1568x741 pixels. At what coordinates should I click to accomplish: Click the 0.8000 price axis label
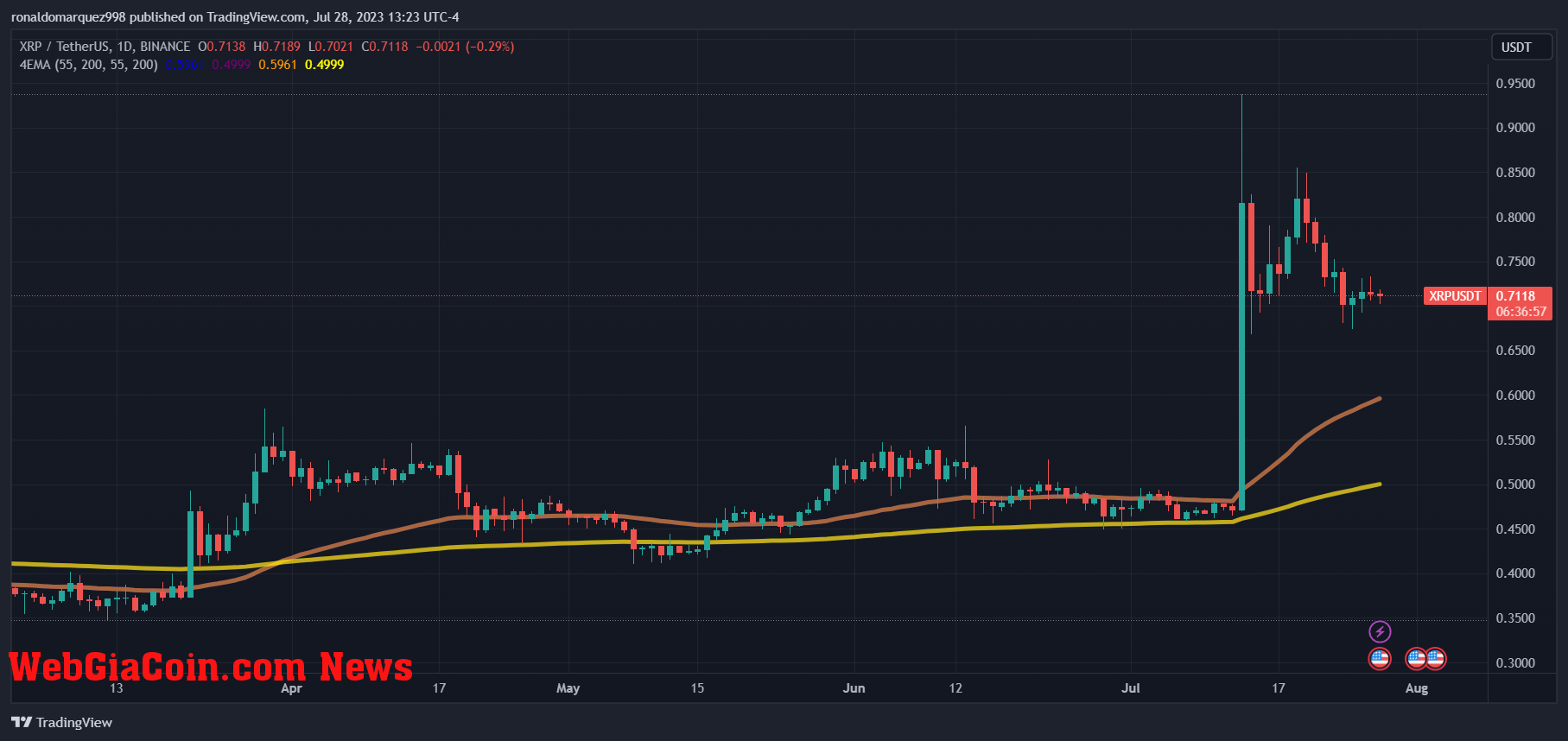(x=1515, y=218)
